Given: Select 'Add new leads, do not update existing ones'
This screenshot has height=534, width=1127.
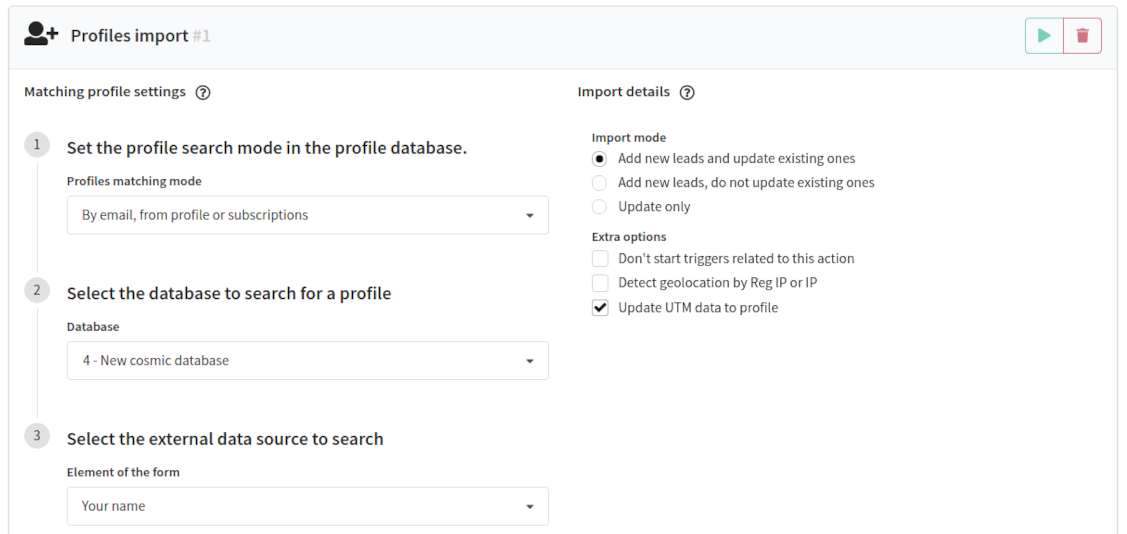Looking at the screenshot, I should pyautogui.click(x=599, y=183).
